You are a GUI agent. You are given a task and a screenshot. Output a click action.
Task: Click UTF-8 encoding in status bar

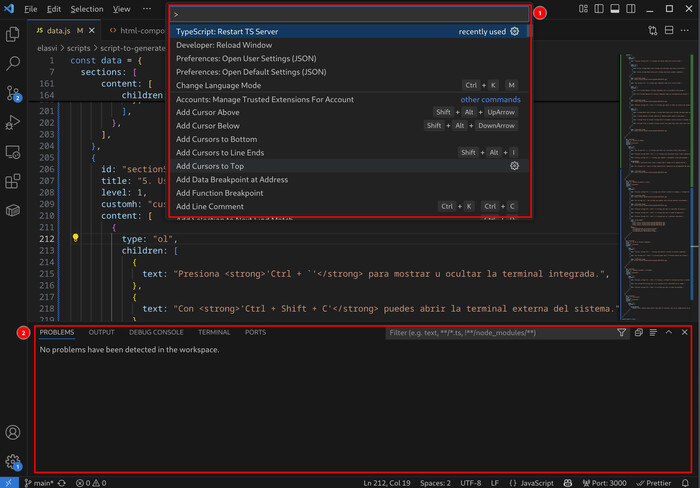coord(471,483)
